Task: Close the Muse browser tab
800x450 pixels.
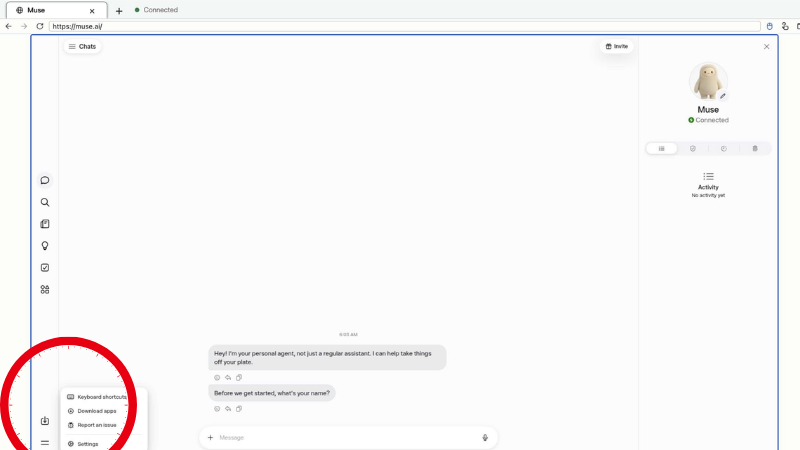Action: click(92, 11)
